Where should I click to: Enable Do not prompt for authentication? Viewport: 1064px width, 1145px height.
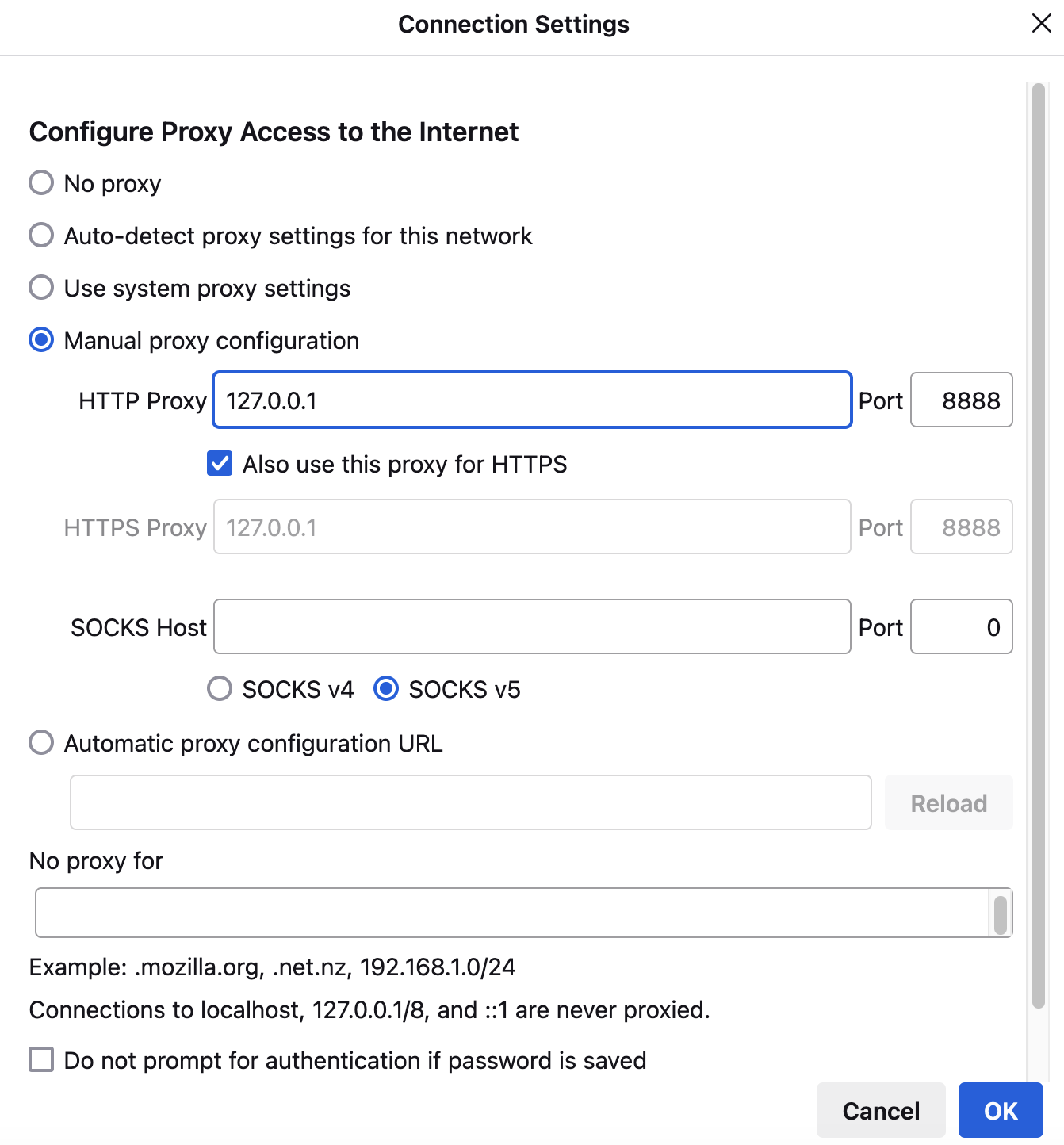(x=40, y=1059)
